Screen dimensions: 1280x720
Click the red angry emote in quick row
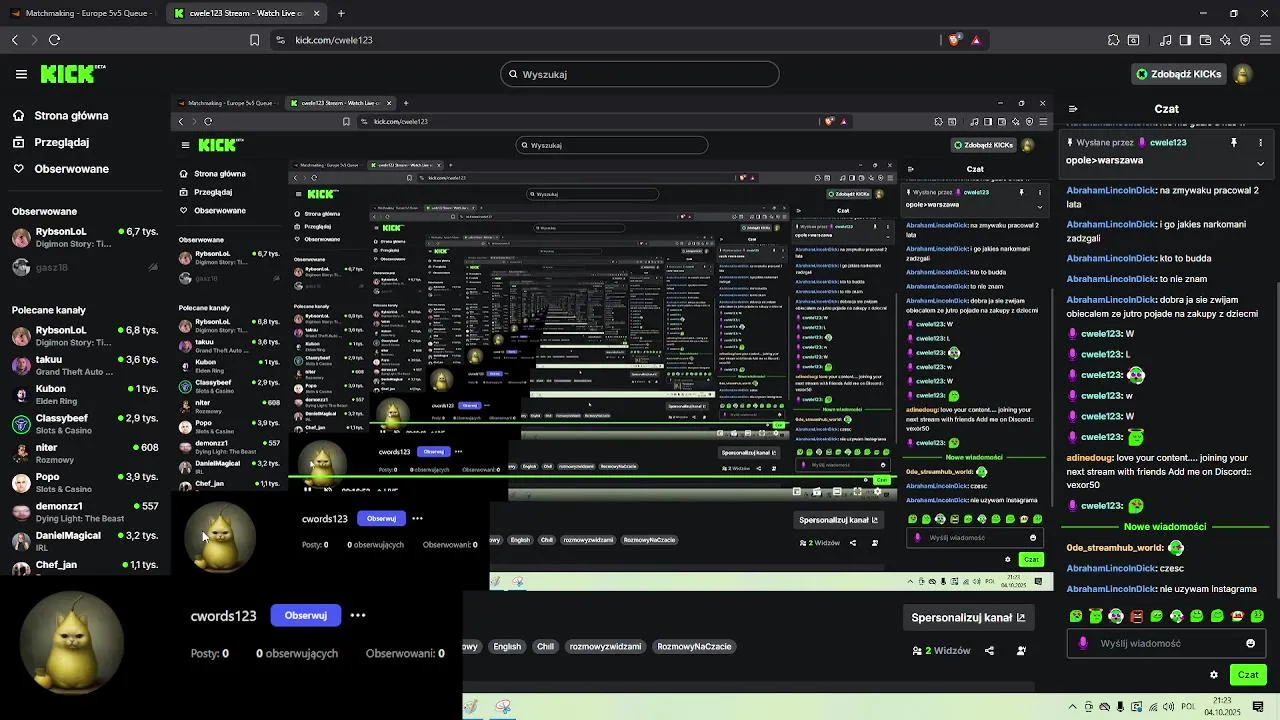click(1136, 616)
